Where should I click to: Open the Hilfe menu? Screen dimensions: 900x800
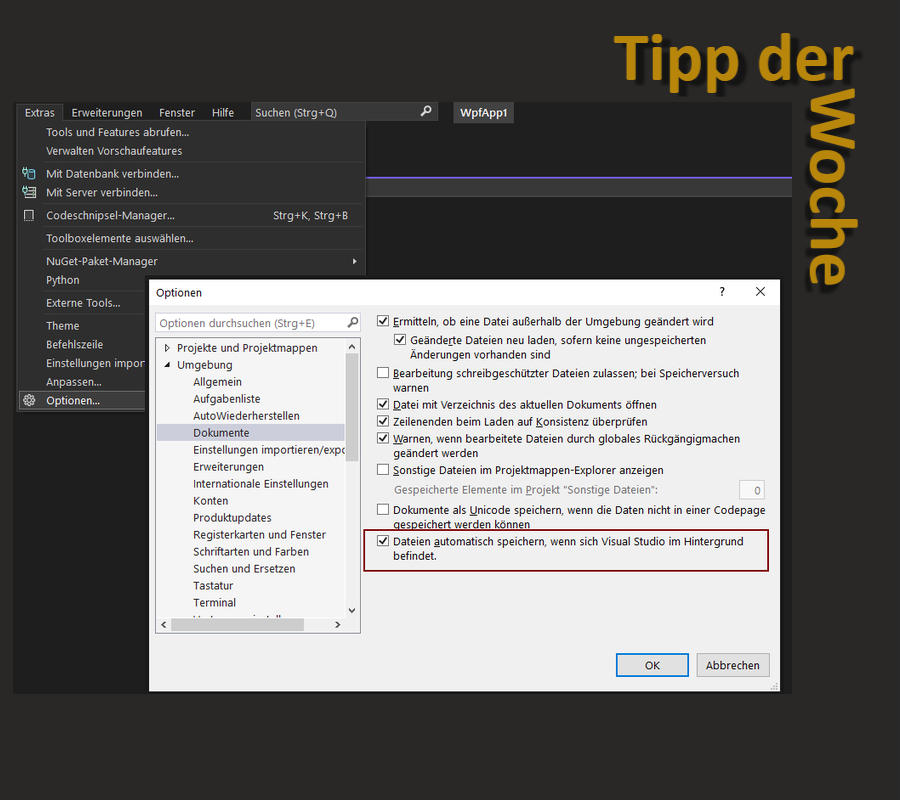tap(223, 112)
